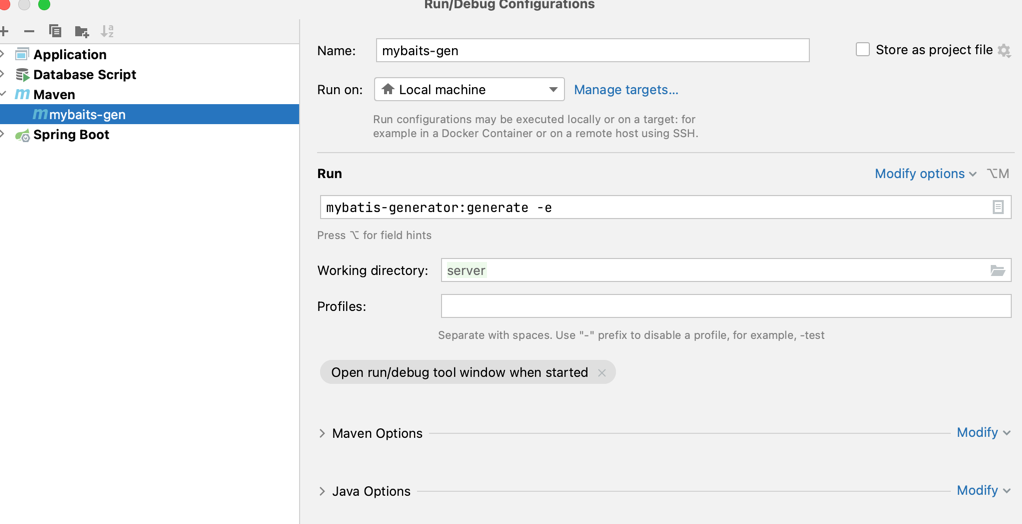Click 'Press ⌥ for field hints' text
The height and width of the screenshot is (524, 1022).
[x=374, y=235]
